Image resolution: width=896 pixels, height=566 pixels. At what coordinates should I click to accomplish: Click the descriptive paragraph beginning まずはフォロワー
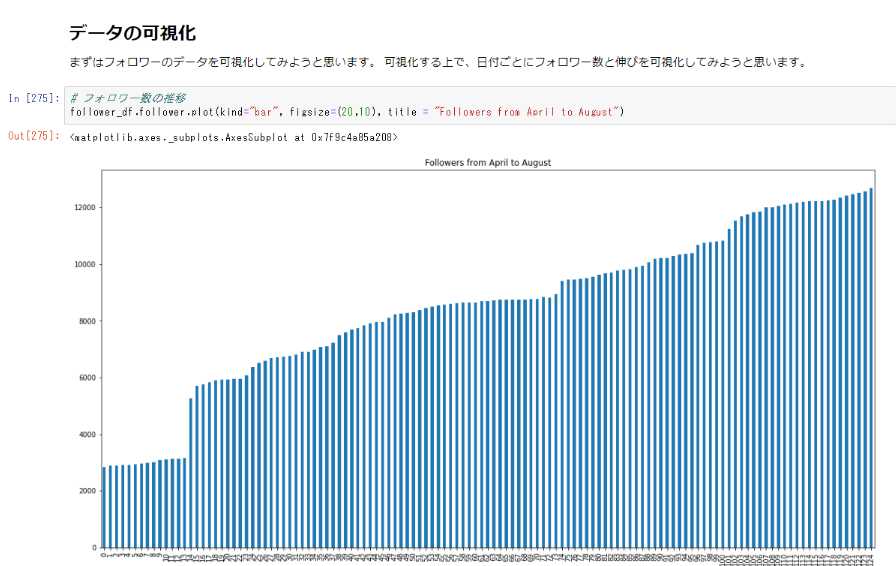[x=438, y=62]
